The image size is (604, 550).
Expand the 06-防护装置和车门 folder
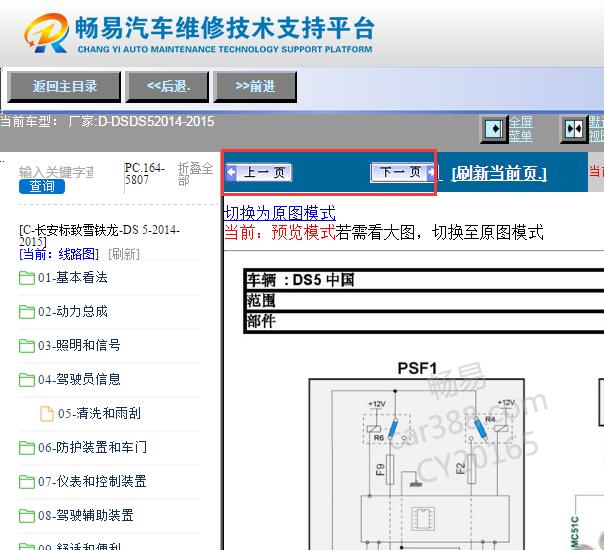click(92, 448)
